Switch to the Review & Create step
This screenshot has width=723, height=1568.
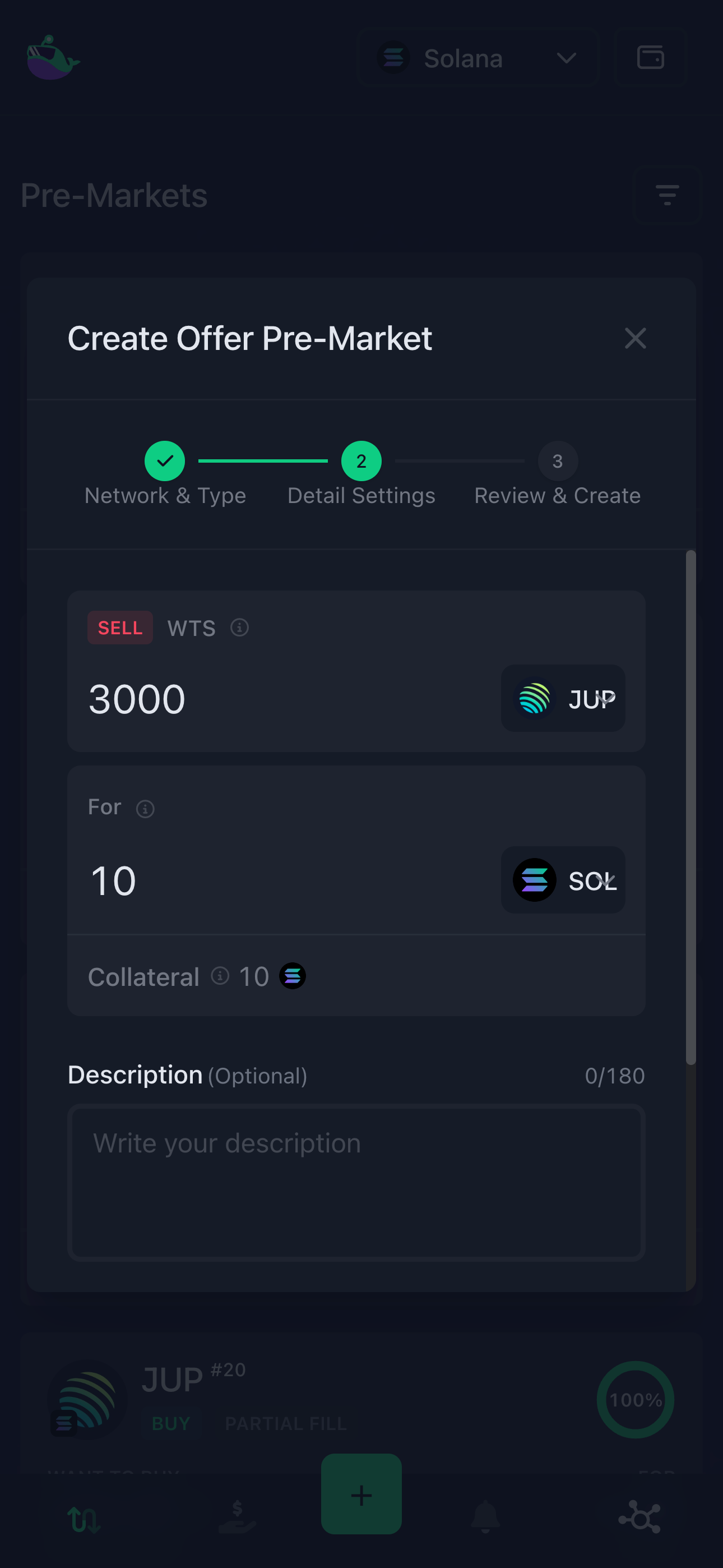[557, 461]
